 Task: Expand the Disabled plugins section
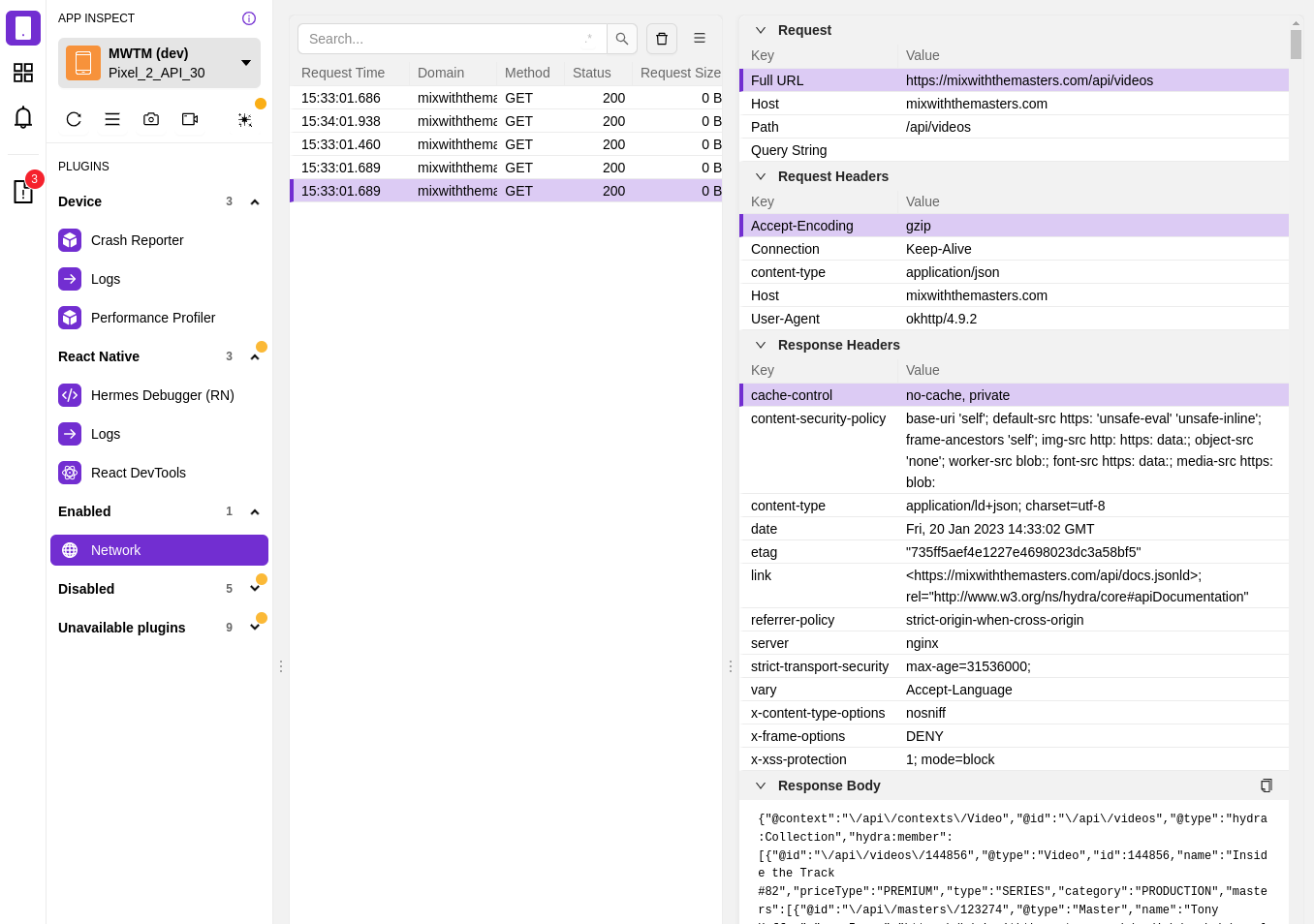coord(255,589)
